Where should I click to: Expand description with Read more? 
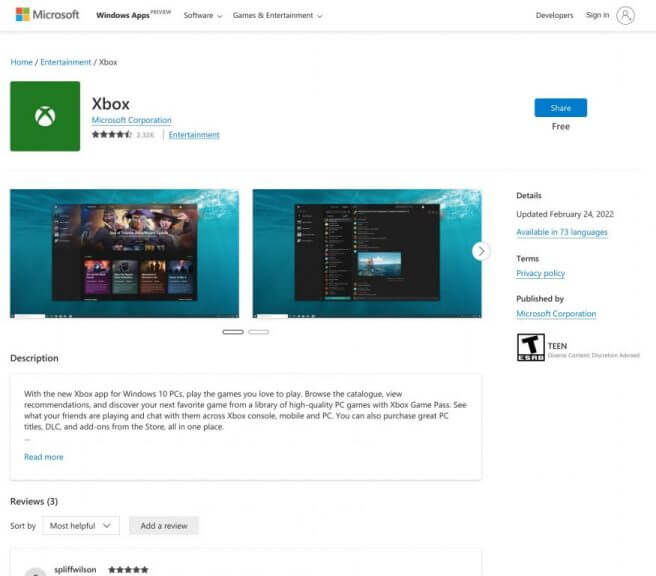(44, 457)
